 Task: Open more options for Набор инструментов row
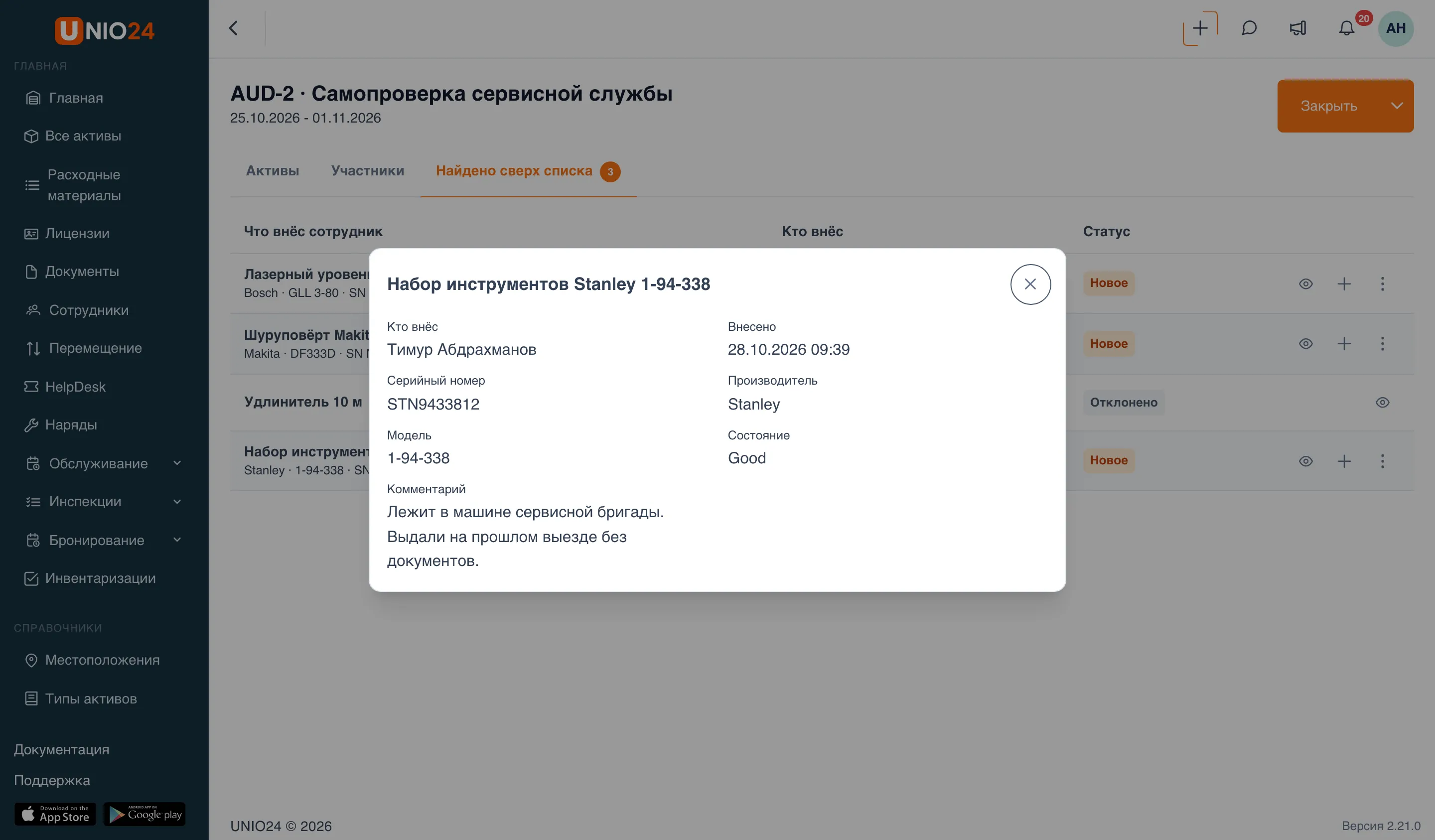coord(1382,461)
